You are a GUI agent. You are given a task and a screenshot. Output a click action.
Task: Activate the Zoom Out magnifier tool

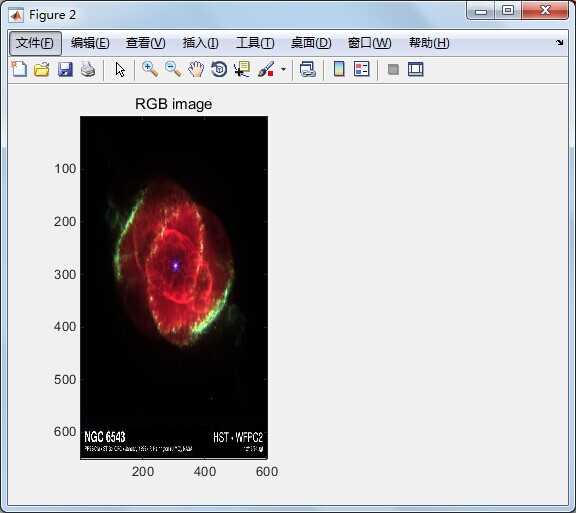173,69
